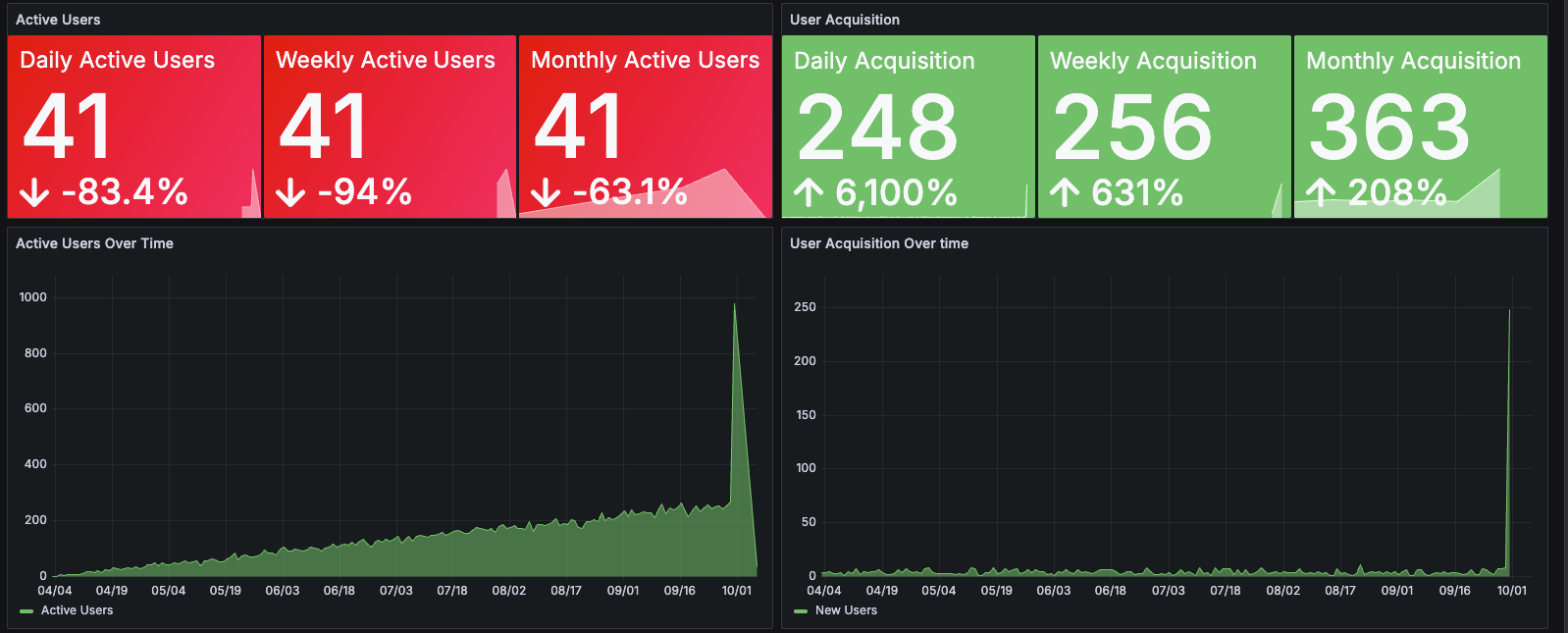This screenshot has width=1568, height=633.
Task: Select the Weekly Acquisition panel title
Action: (1153, 61)
